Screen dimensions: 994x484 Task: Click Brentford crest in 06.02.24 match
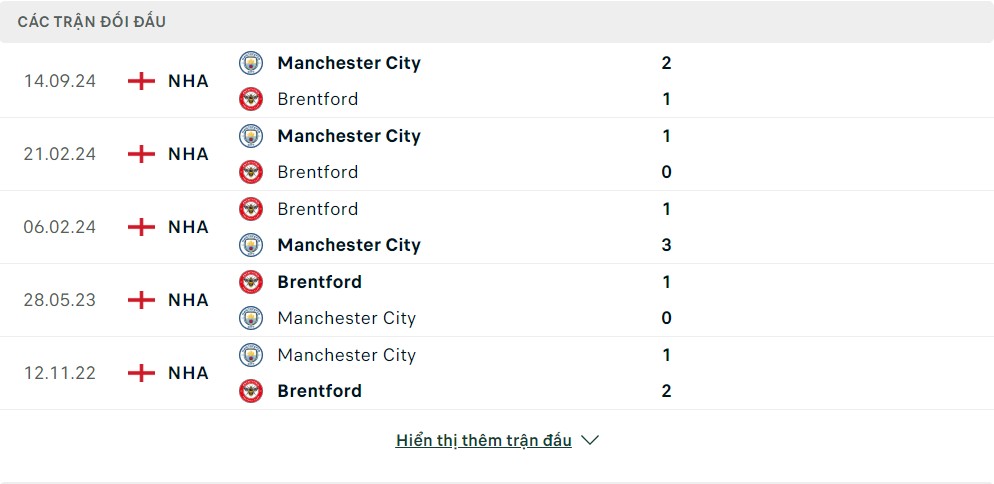[x=251, y=209]
